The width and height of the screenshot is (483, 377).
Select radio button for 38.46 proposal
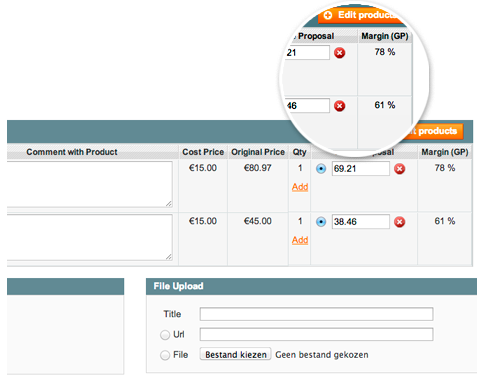click(321, 222)
